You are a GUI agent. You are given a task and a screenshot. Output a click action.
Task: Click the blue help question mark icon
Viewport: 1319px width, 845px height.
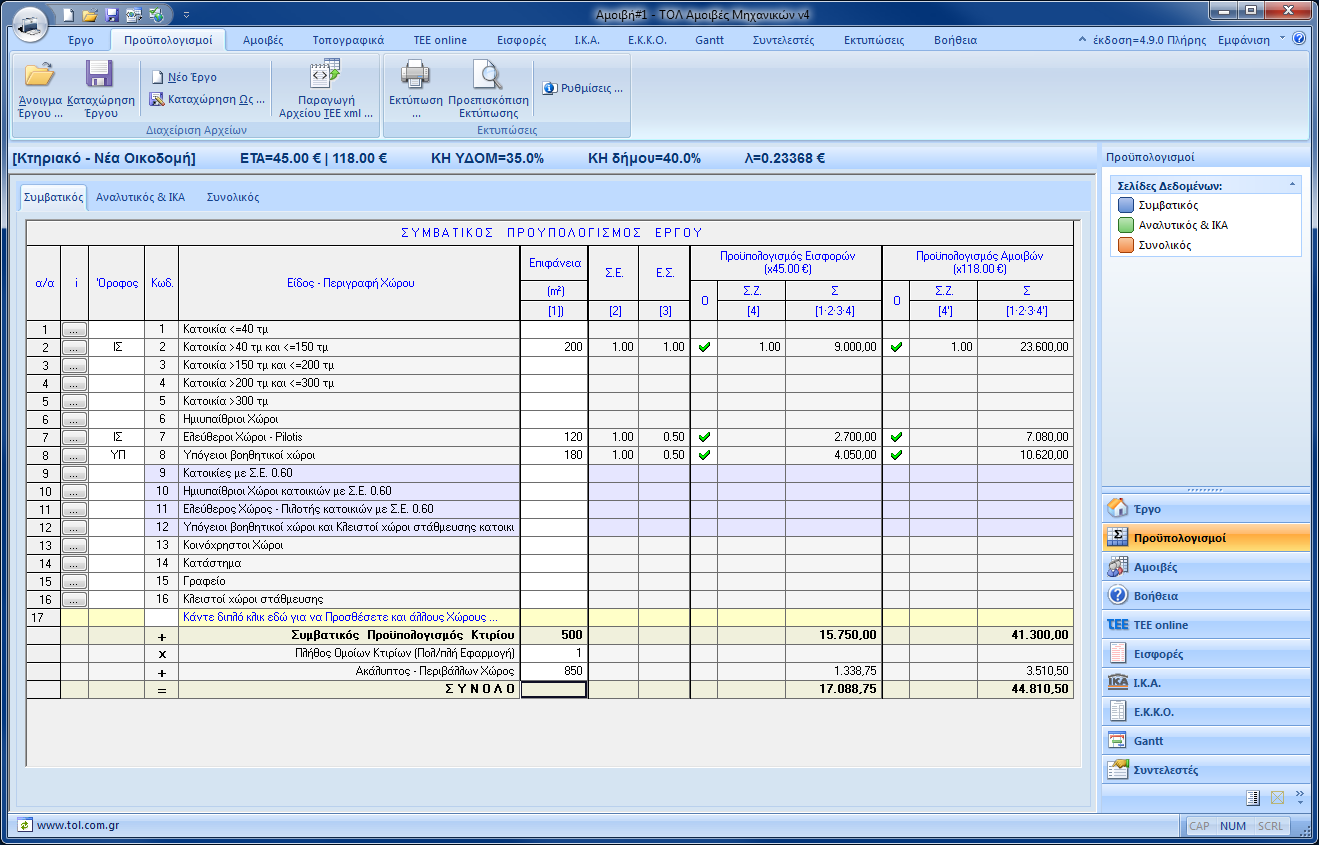(1299, 39)
